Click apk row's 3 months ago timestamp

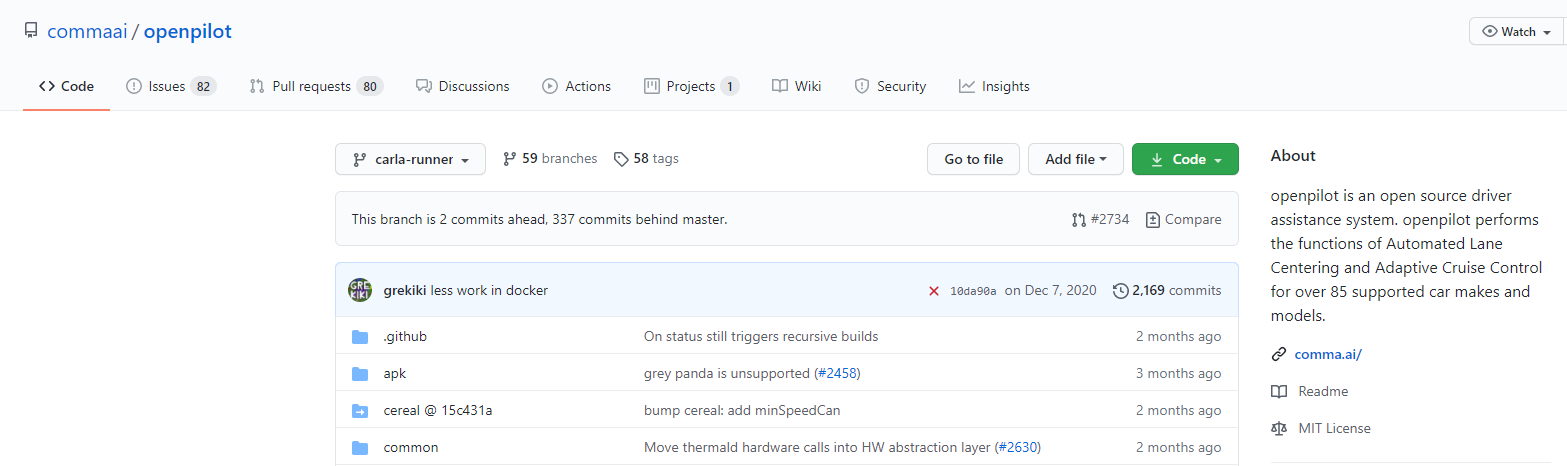1178,373
